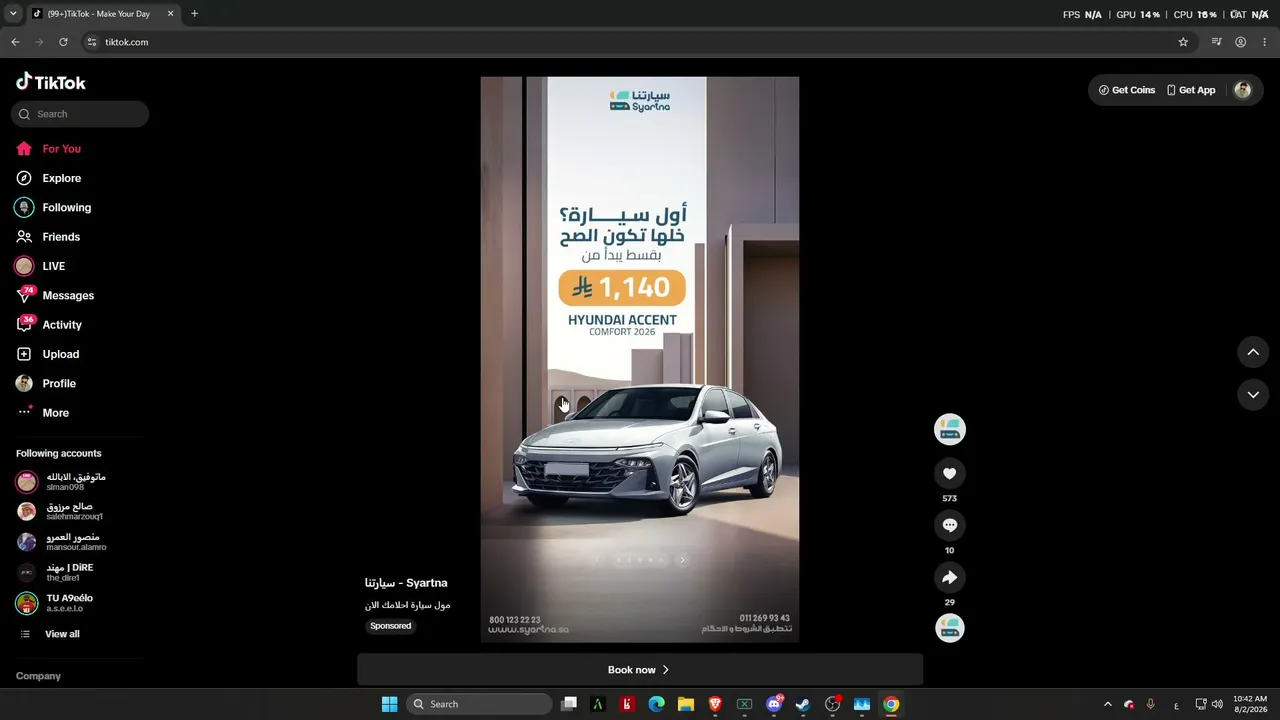Go to next video with down chevron
Viewport: 1280px width, 720px height.
pyautogui.click(x=1253, y=395)
